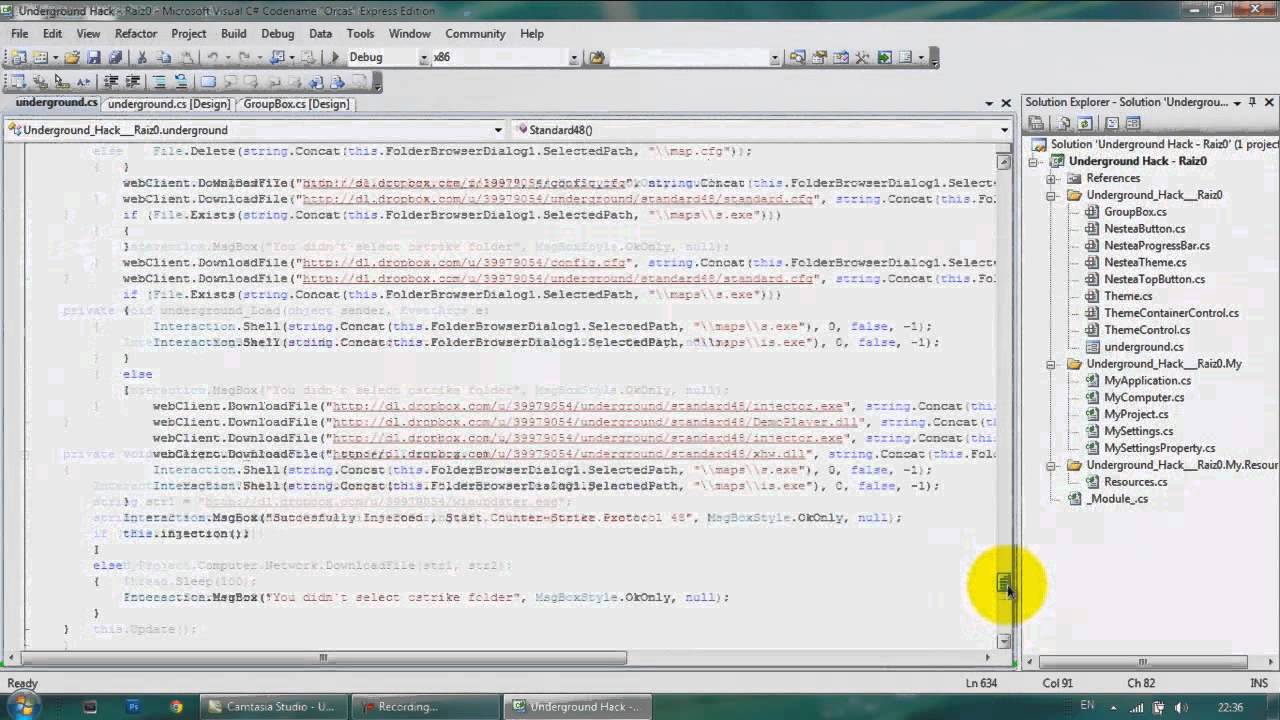Expand the References node
Image resolution: width=1280 pixels, height=720 pixels.
(1051, 178)
